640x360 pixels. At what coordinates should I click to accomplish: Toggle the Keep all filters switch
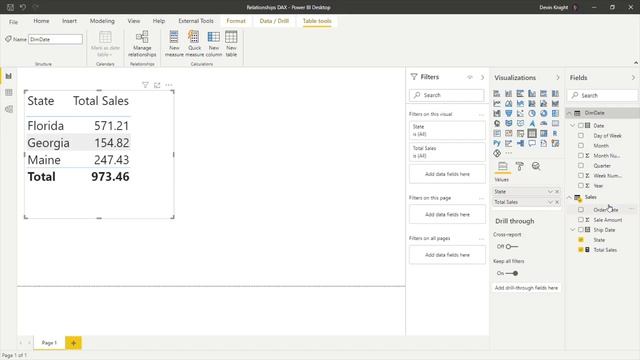pos(512,273)
